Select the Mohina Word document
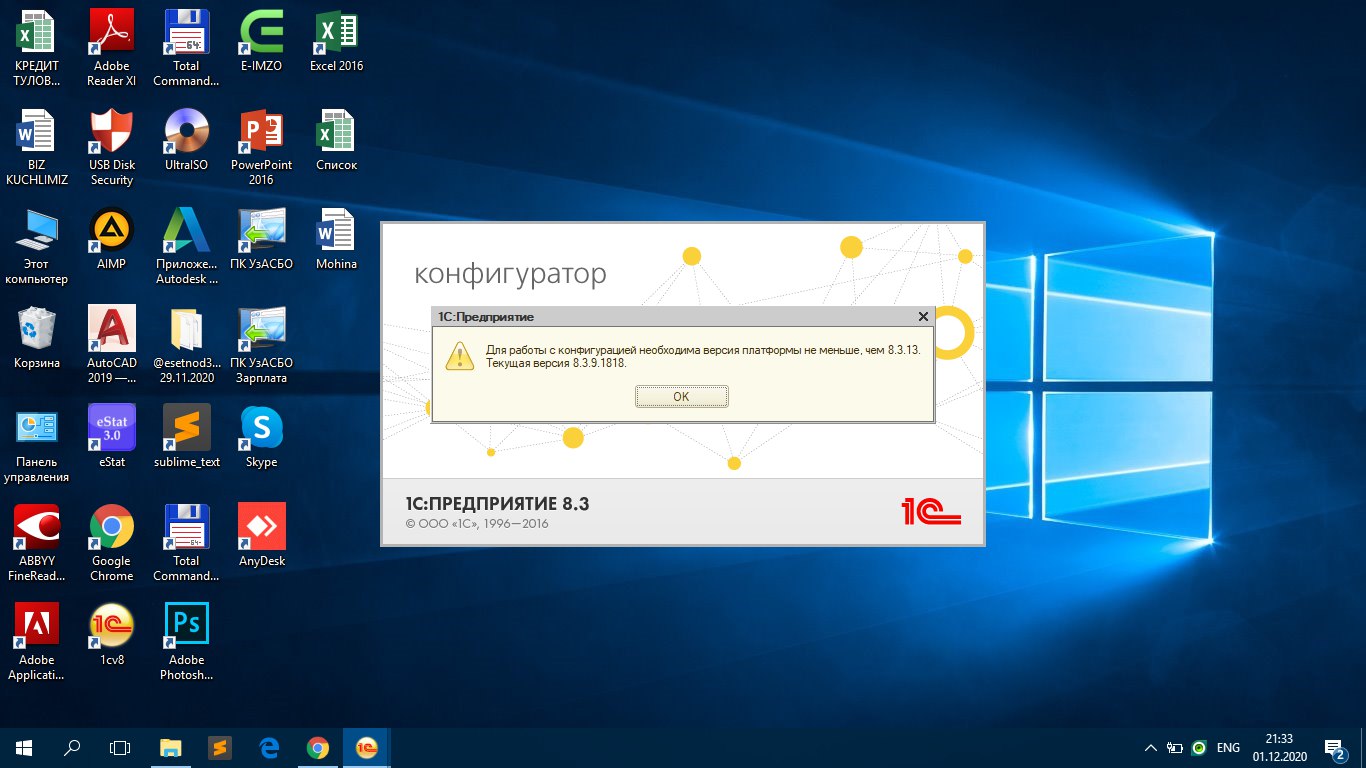This screenshot has width=1366, height=768. [336, 239]
